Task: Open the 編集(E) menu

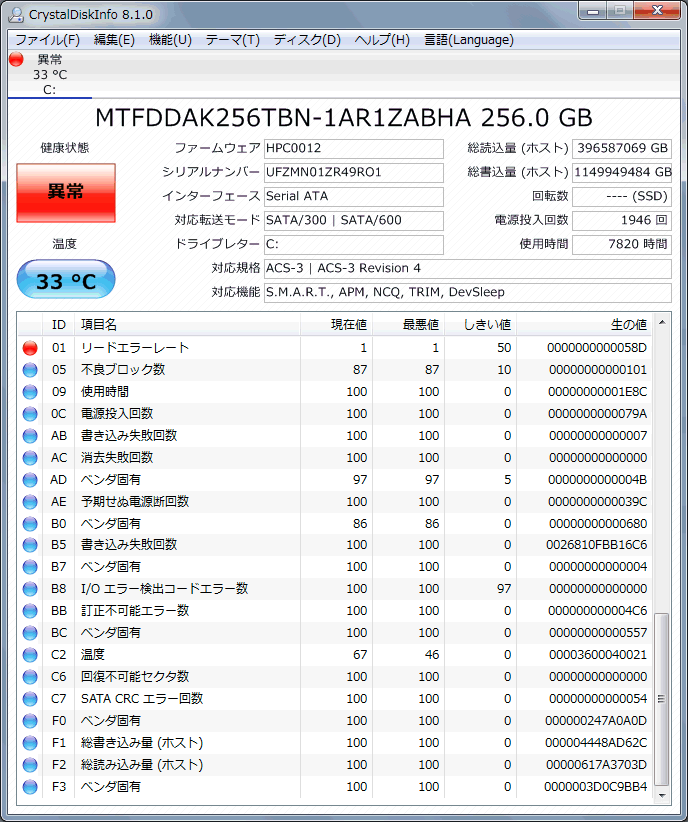Action: pos(114,40)
